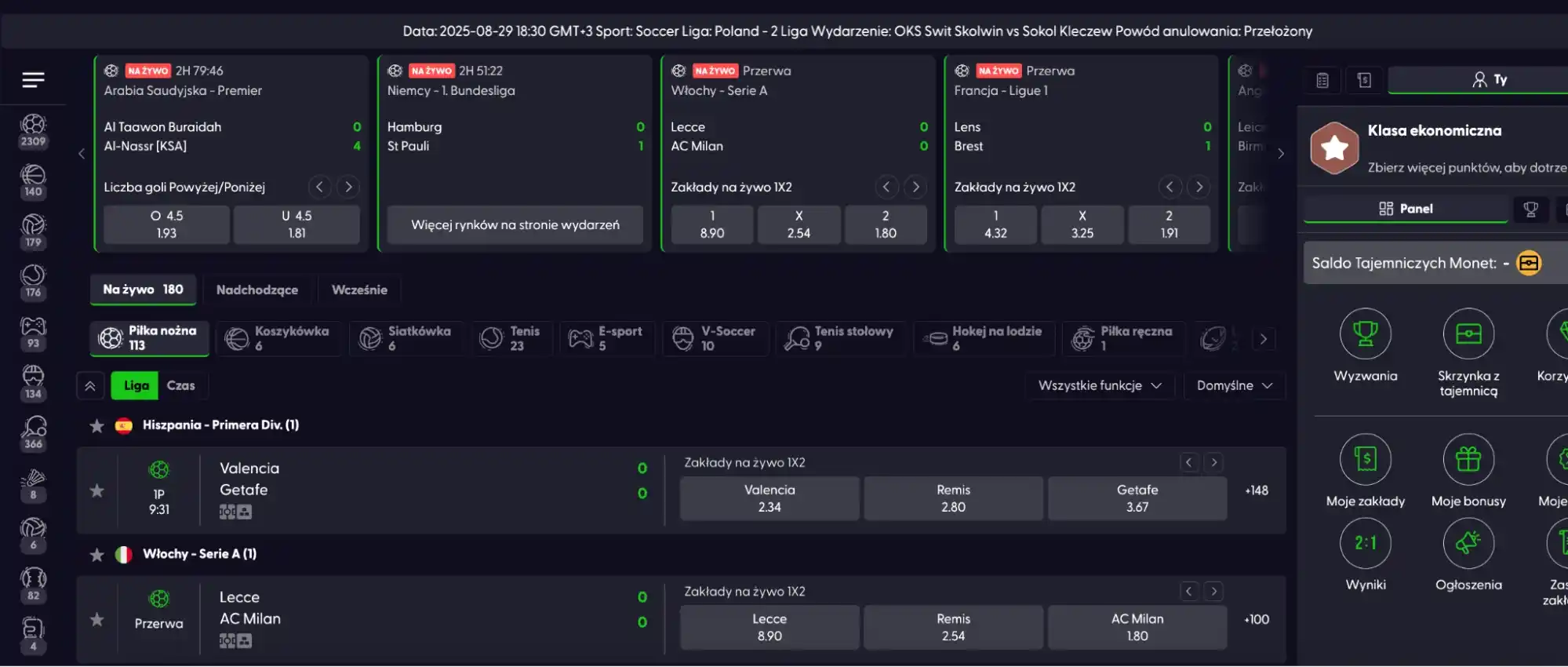Screen dimensions: 1568x667
Task: Select soccer sidebar icon with 2309
Action: tap(33, 130)
